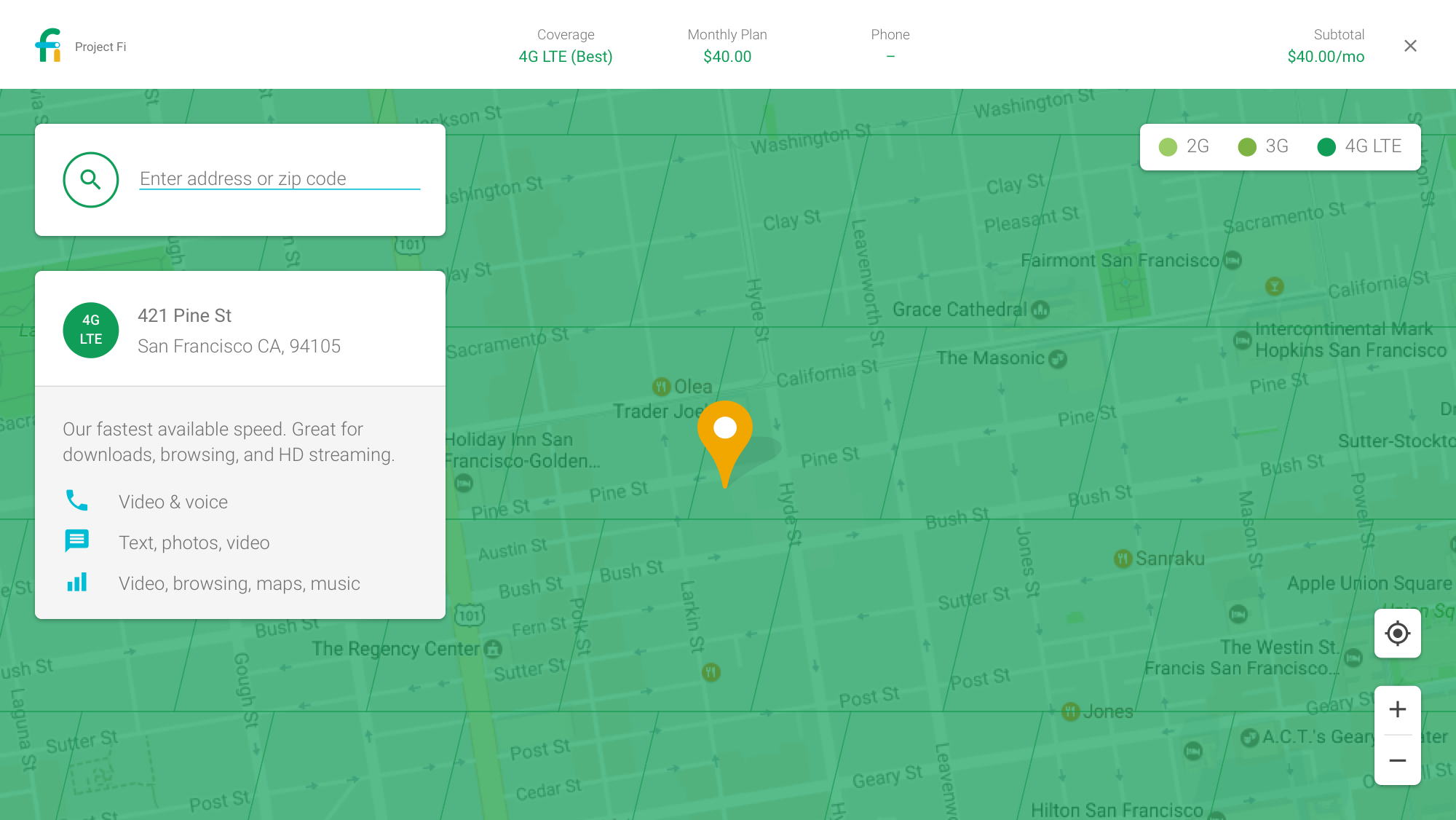1456x820 pixels.
Task: Open the Coverage step in header
Action: (566, 46)
